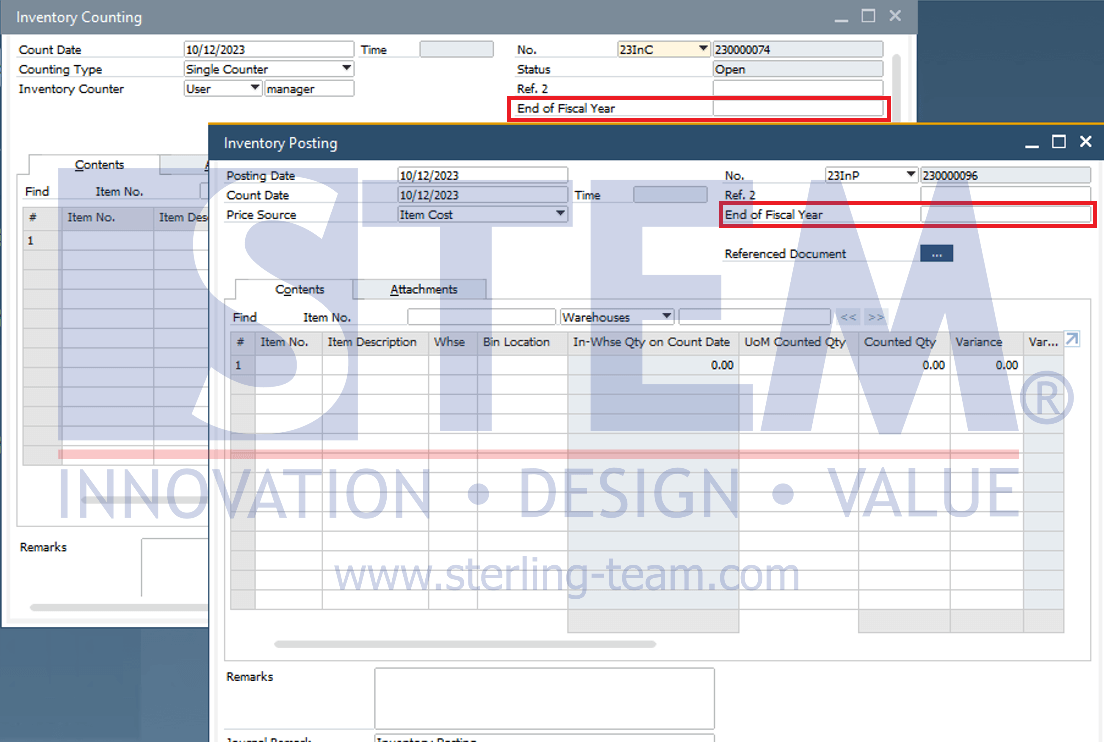Image resolution: width=1104 pixels, height=742 pixels.
Task: Go to previous find result arrows
Action: (x=848, y=317)
